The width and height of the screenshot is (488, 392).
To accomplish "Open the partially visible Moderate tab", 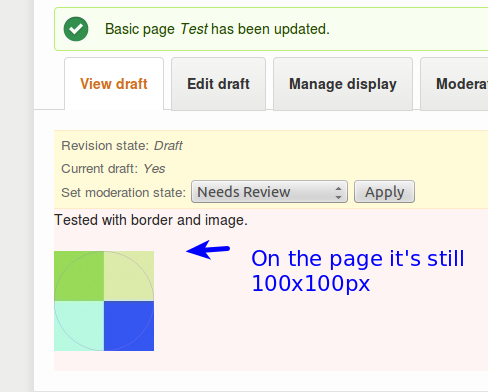I will (454, 84).
